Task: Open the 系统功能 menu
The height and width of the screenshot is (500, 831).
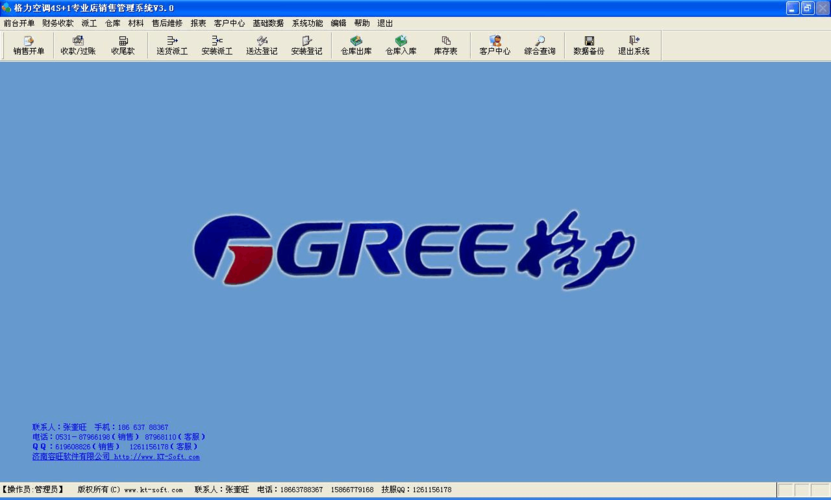Action: [307, 23]
